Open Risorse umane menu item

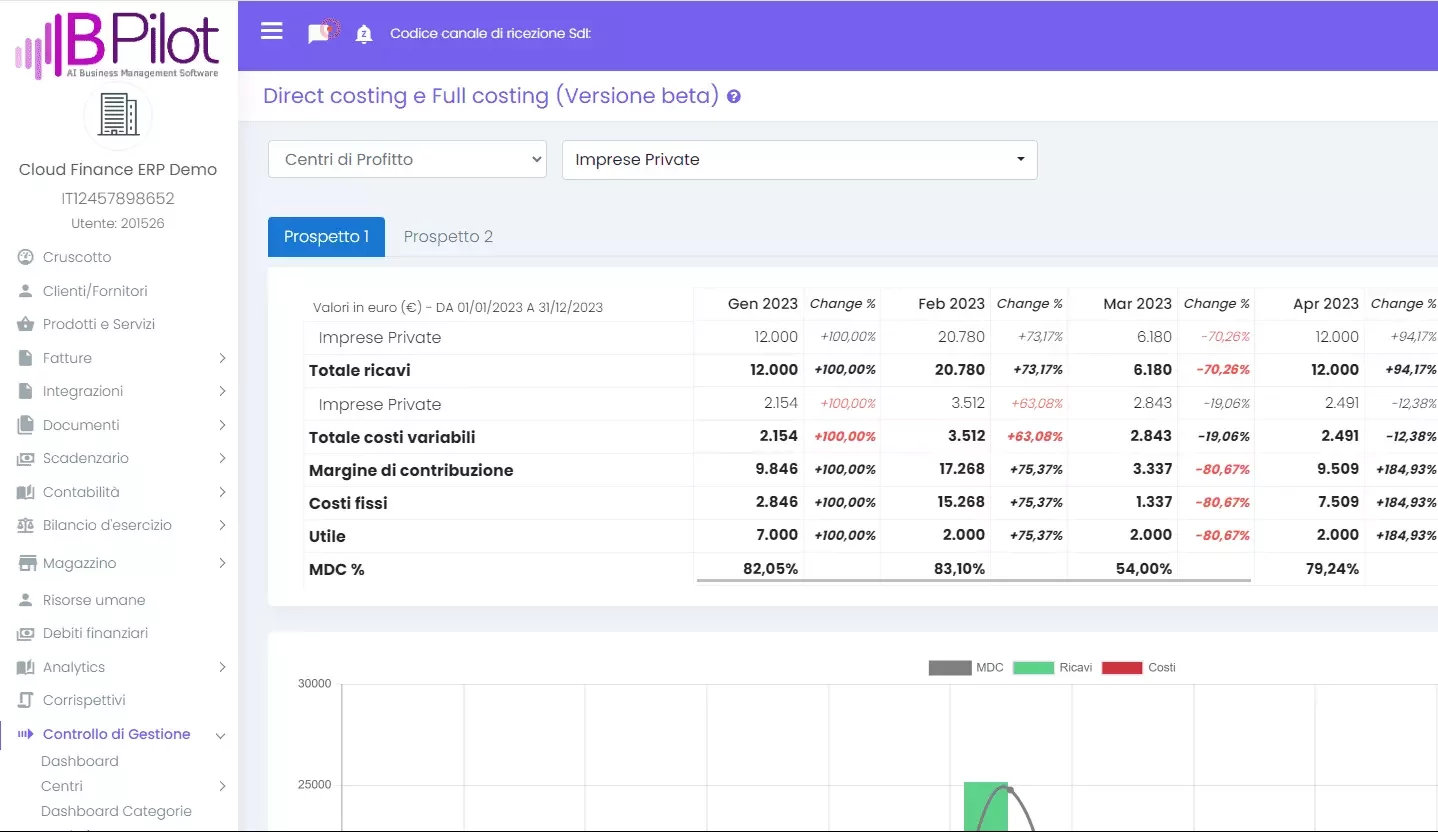coord(94,600)
